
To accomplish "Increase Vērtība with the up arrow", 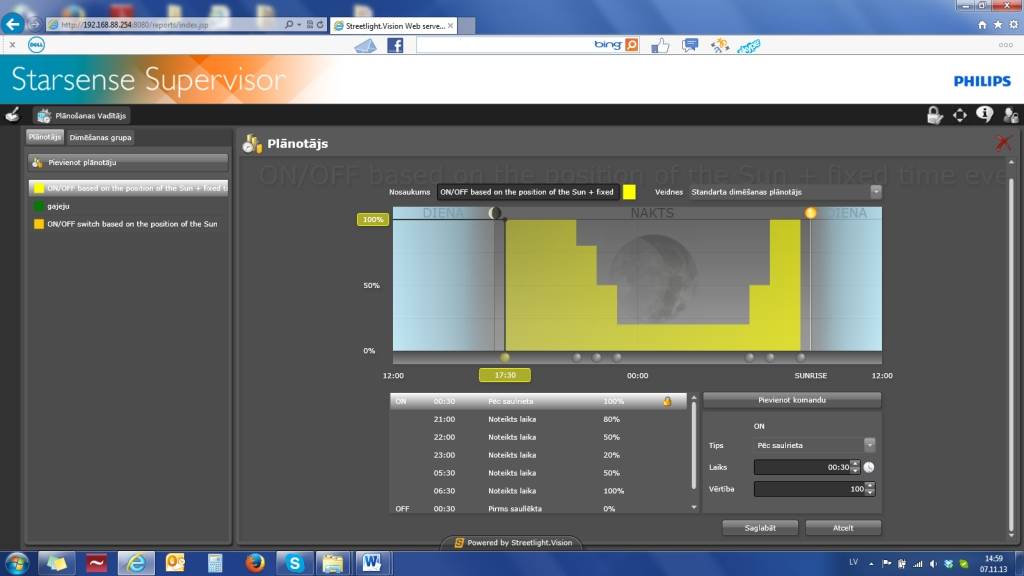I will click(x=869, y=485).
